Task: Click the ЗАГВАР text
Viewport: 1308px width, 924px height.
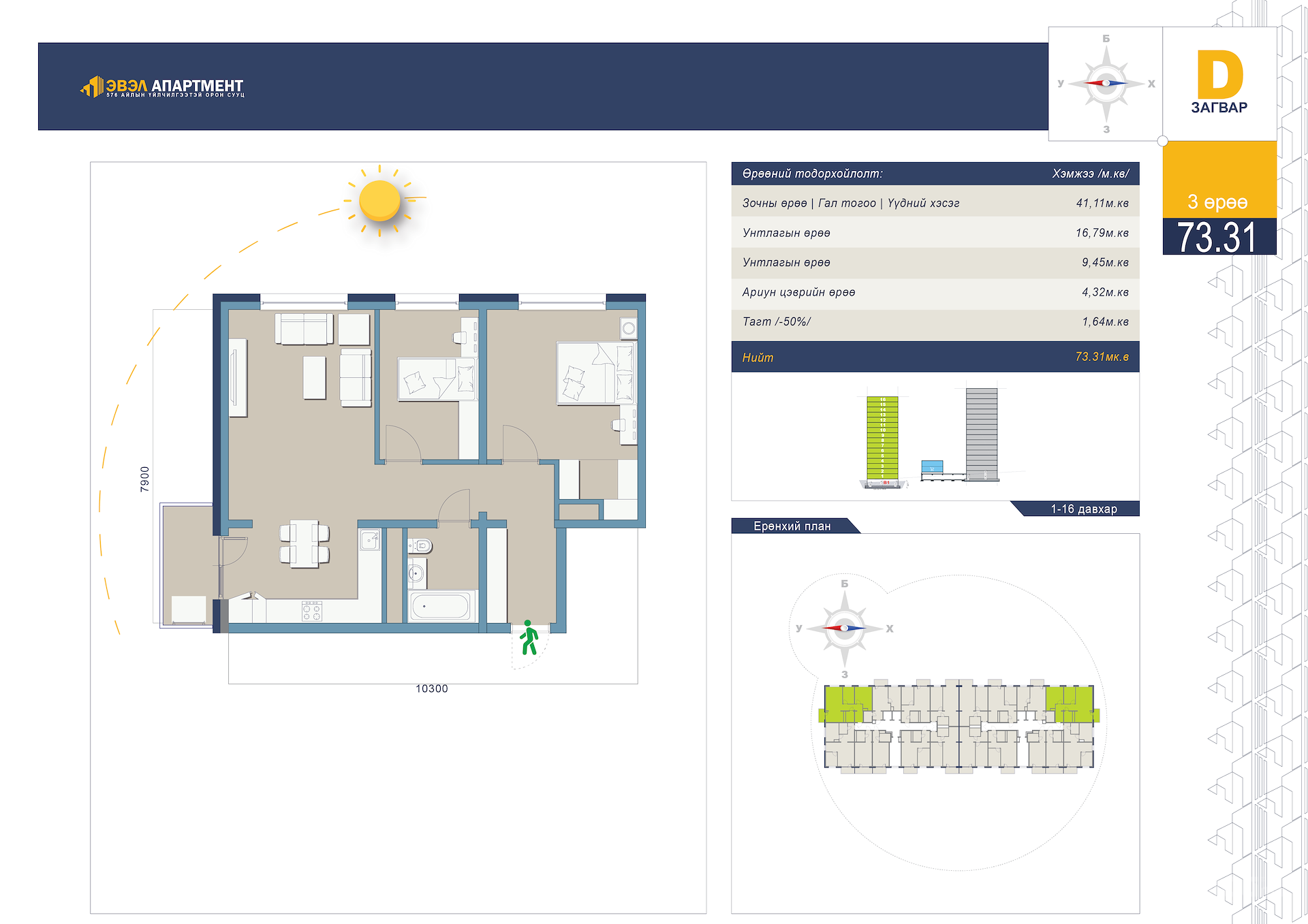Action: tap(1219, 108)
